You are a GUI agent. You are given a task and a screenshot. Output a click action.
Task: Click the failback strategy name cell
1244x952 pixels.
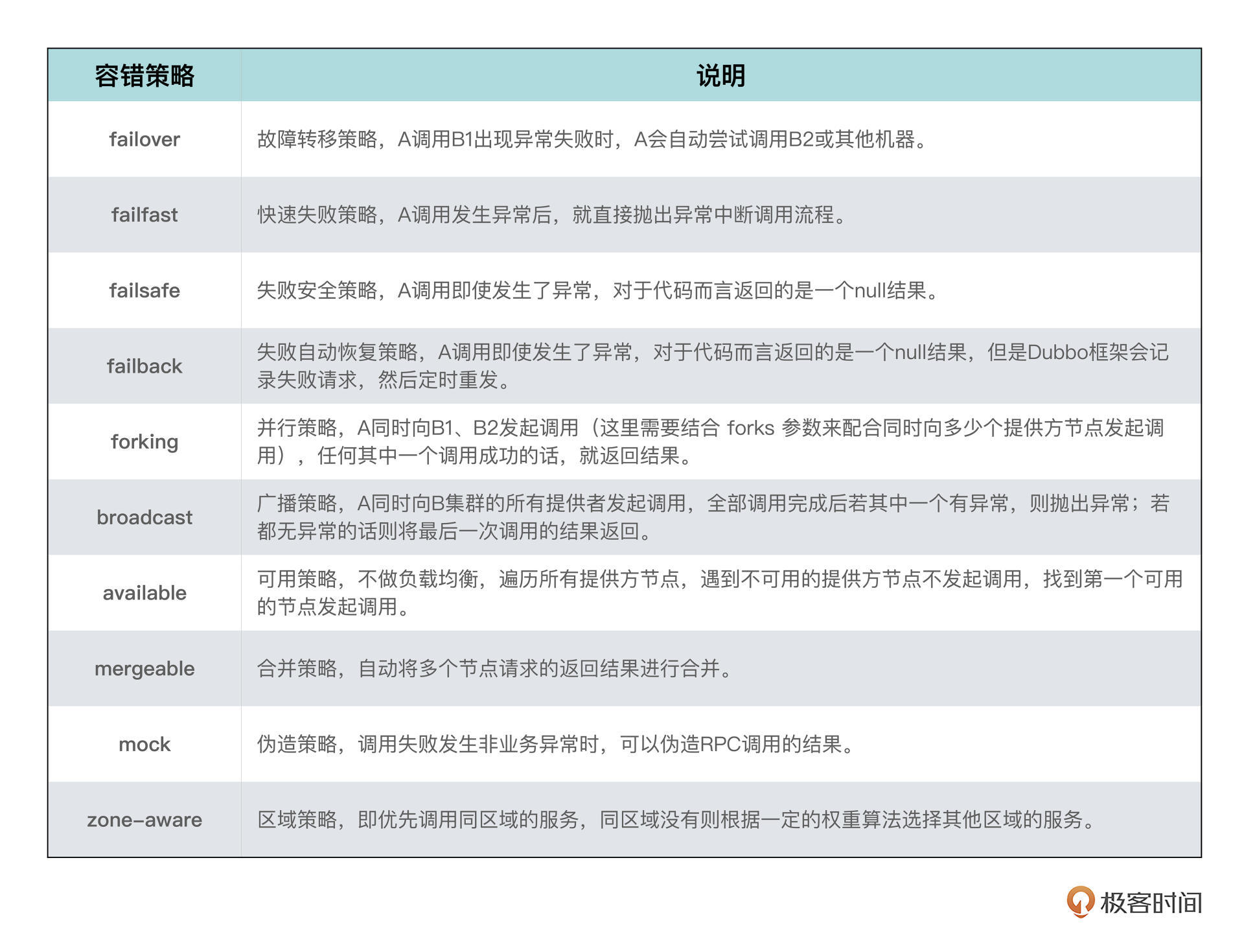(144, 366)
